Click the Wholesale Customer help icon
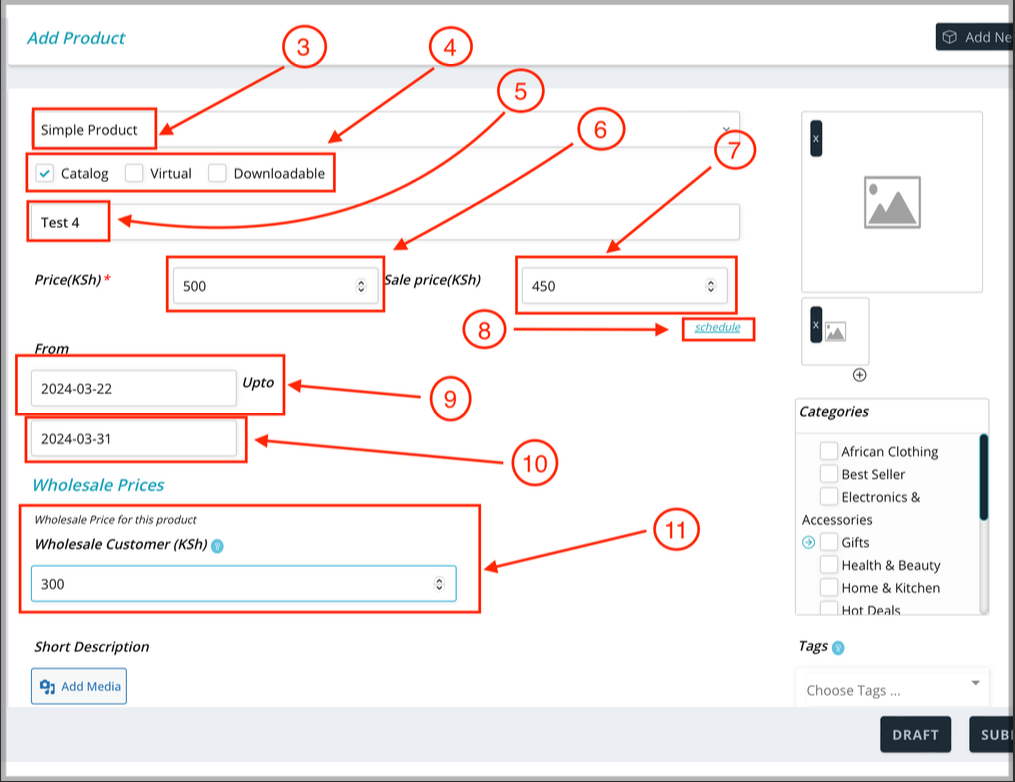1015x782 pixels. point(217,546)
